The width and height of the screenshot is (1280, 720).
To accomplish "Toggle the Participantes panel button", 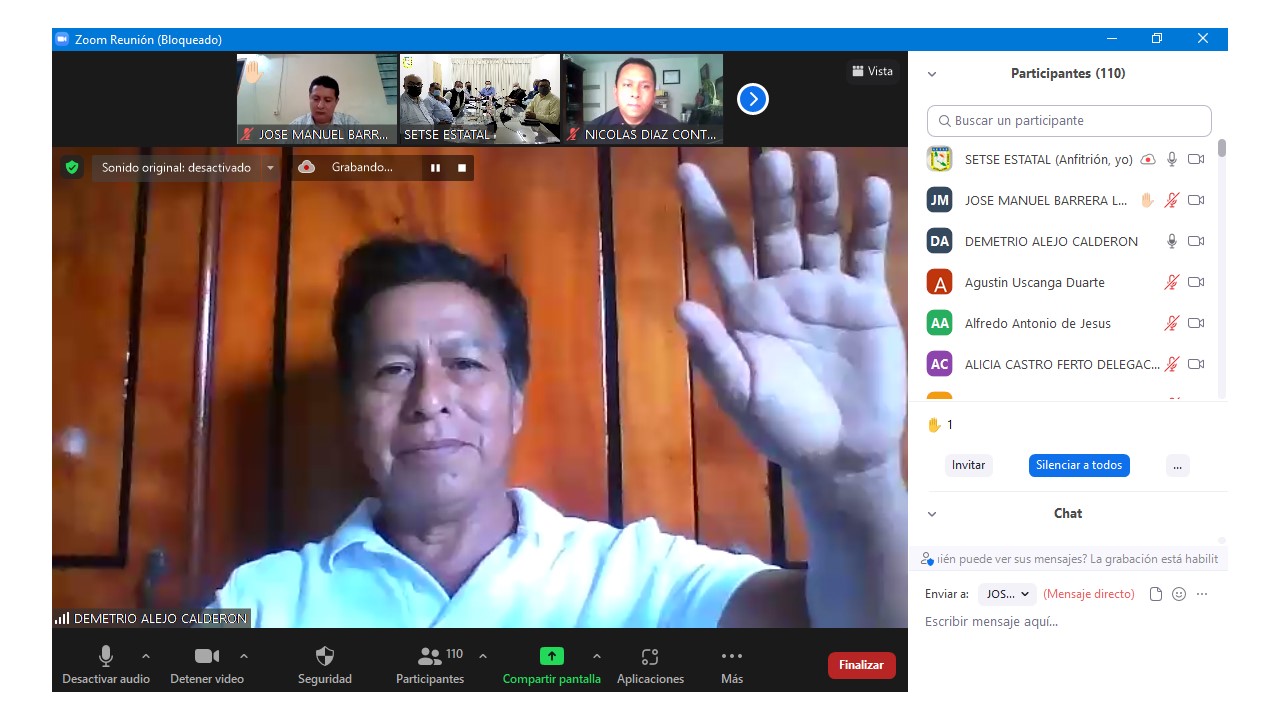I will [x=430, y=665].
